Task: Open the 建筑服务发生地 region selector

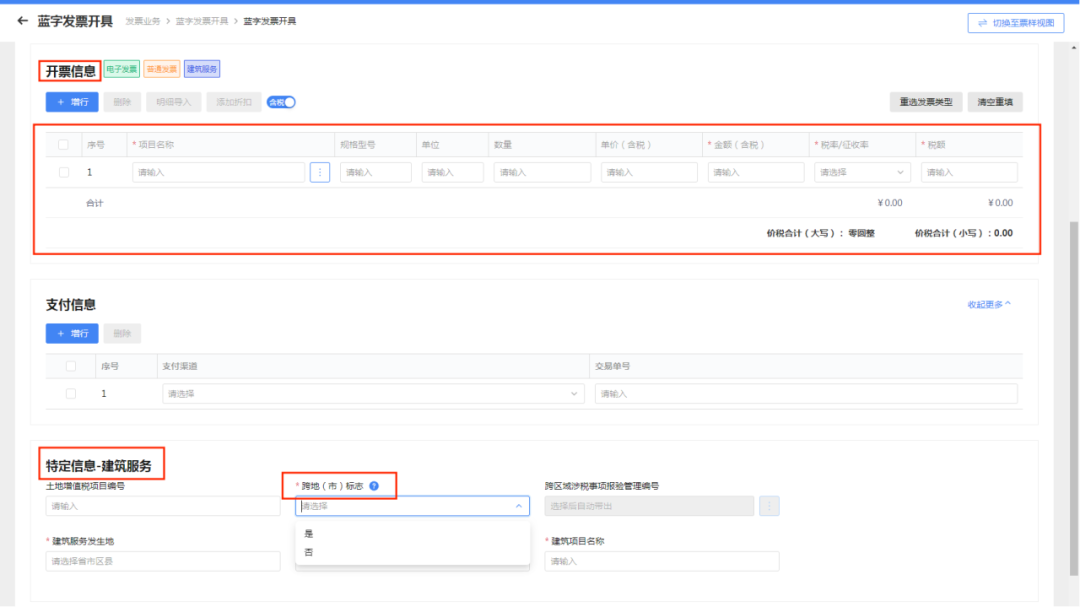Action: 163,561
